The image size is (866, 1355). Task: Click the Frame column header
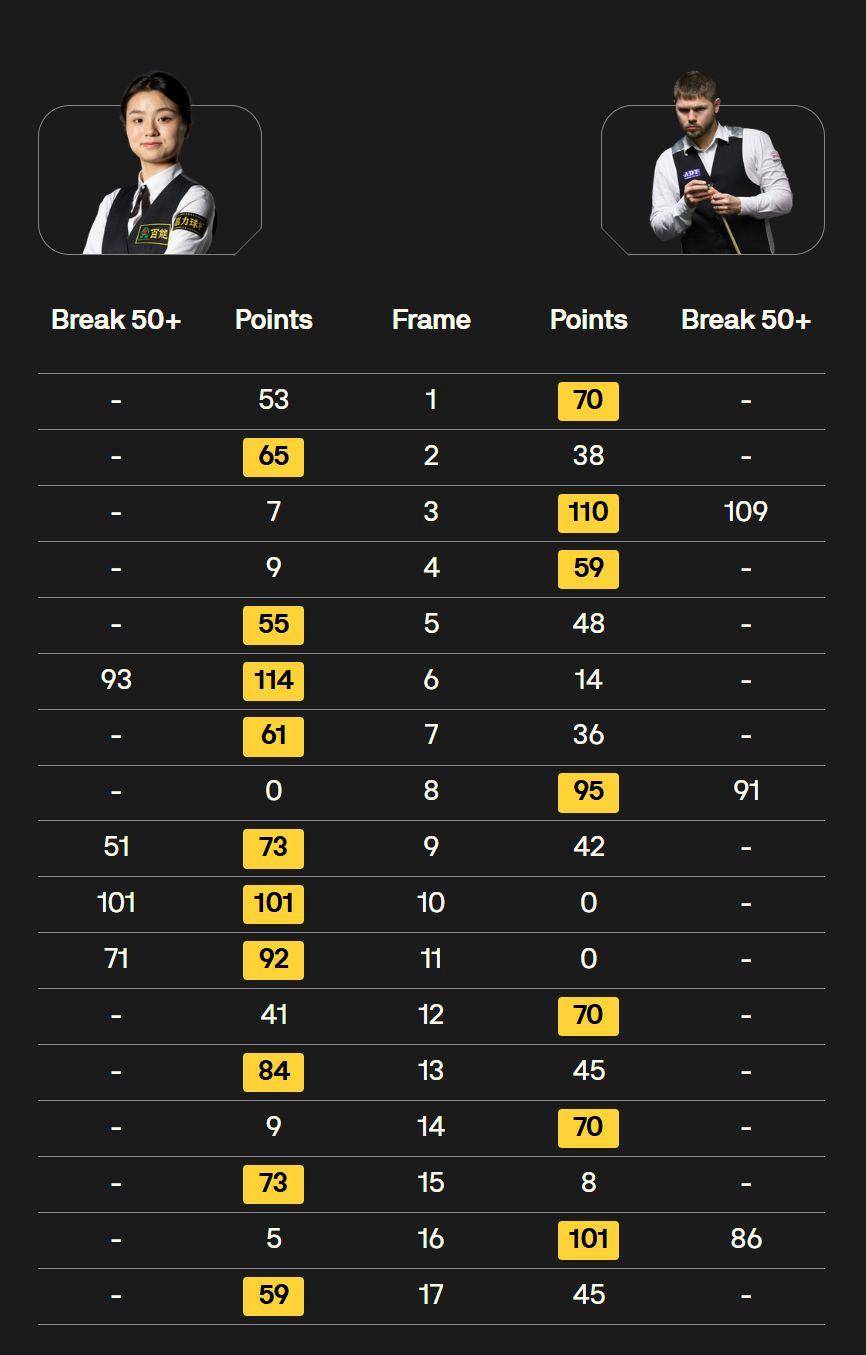tap(431, 320)
